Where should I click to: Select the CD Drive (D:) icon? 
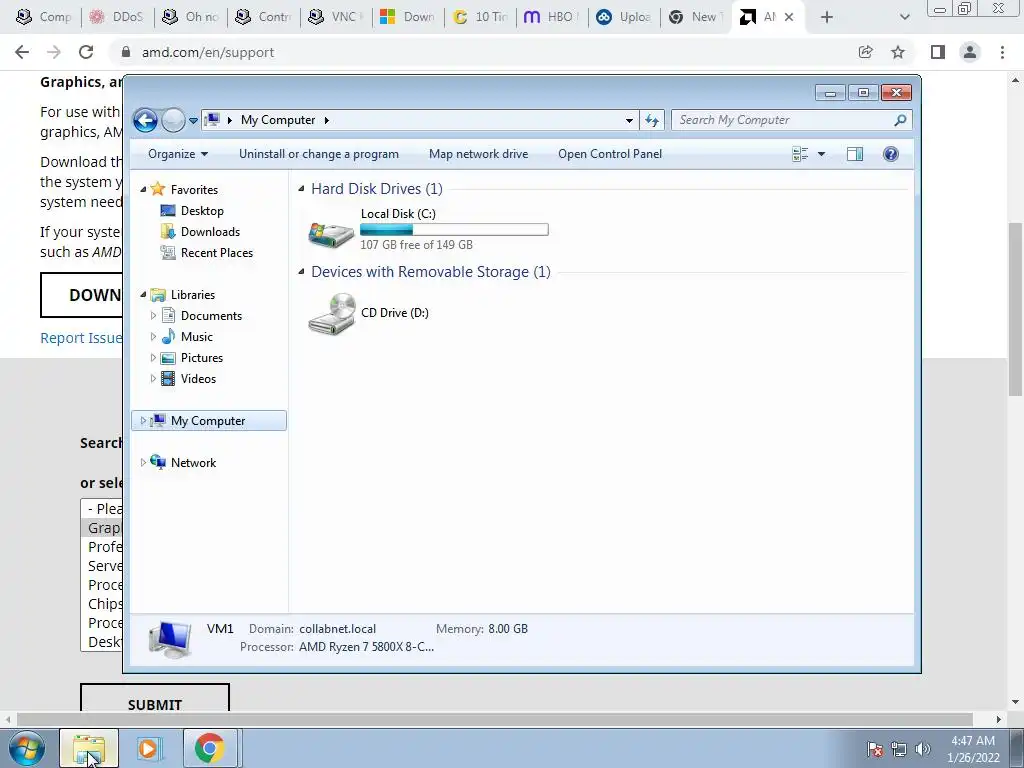point(332,313)
